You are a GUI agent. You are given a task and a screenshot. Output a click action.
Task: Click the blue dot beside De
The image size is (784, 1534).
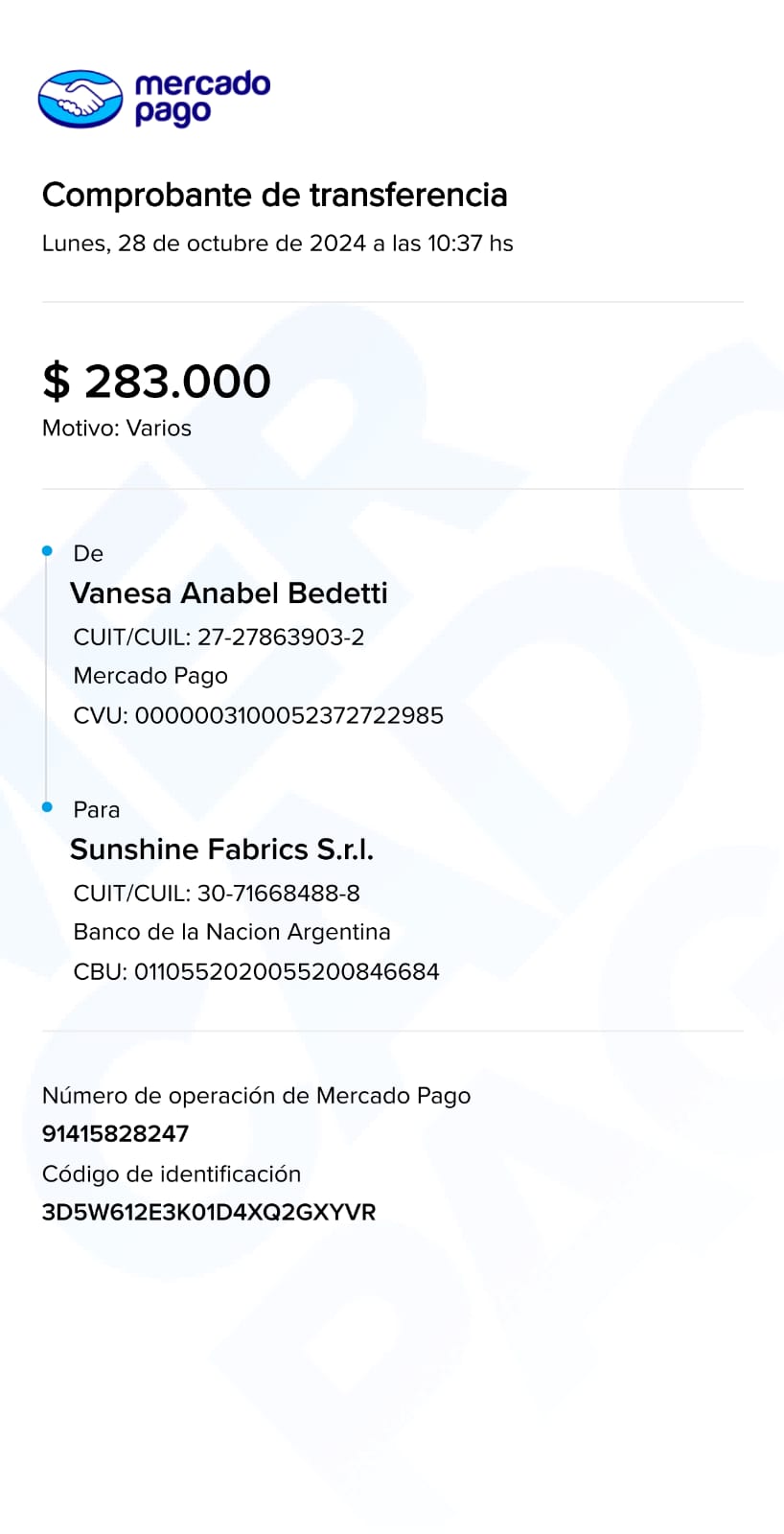(x=47, y=551)
